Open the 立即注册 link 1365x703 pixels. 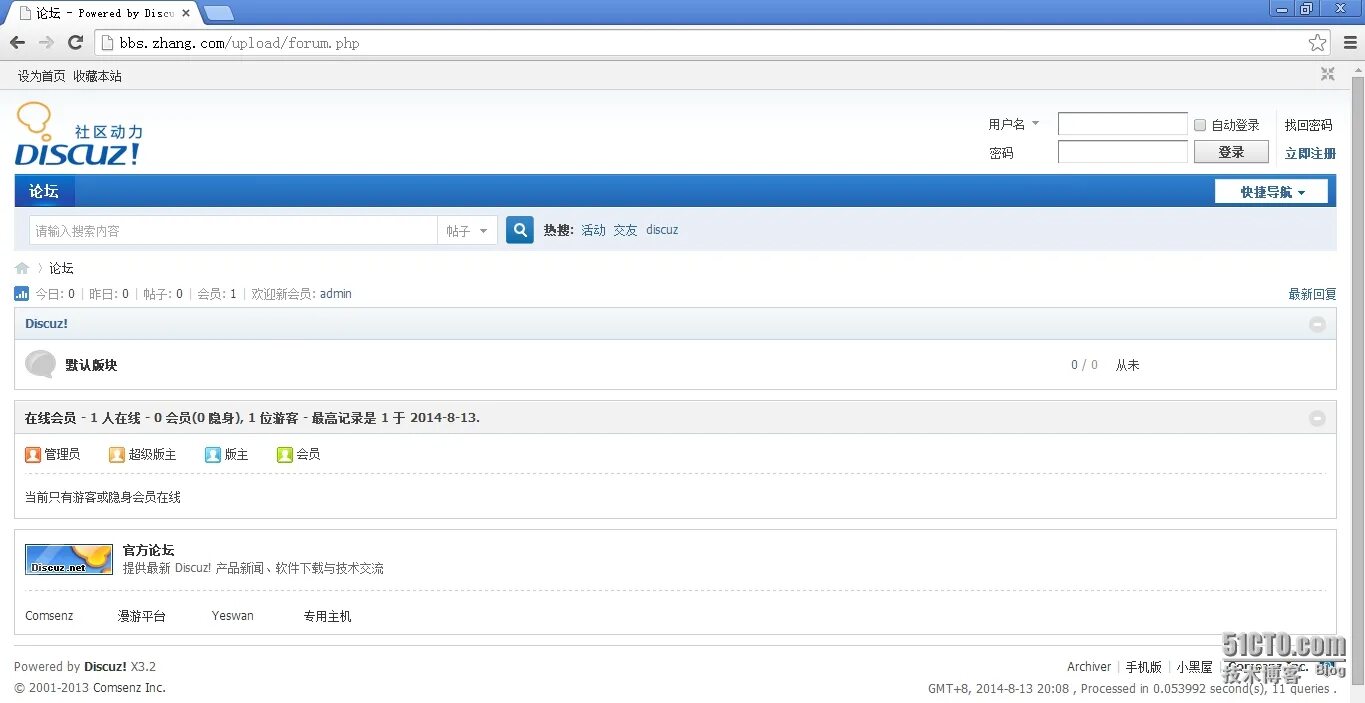coord(1310,154)
